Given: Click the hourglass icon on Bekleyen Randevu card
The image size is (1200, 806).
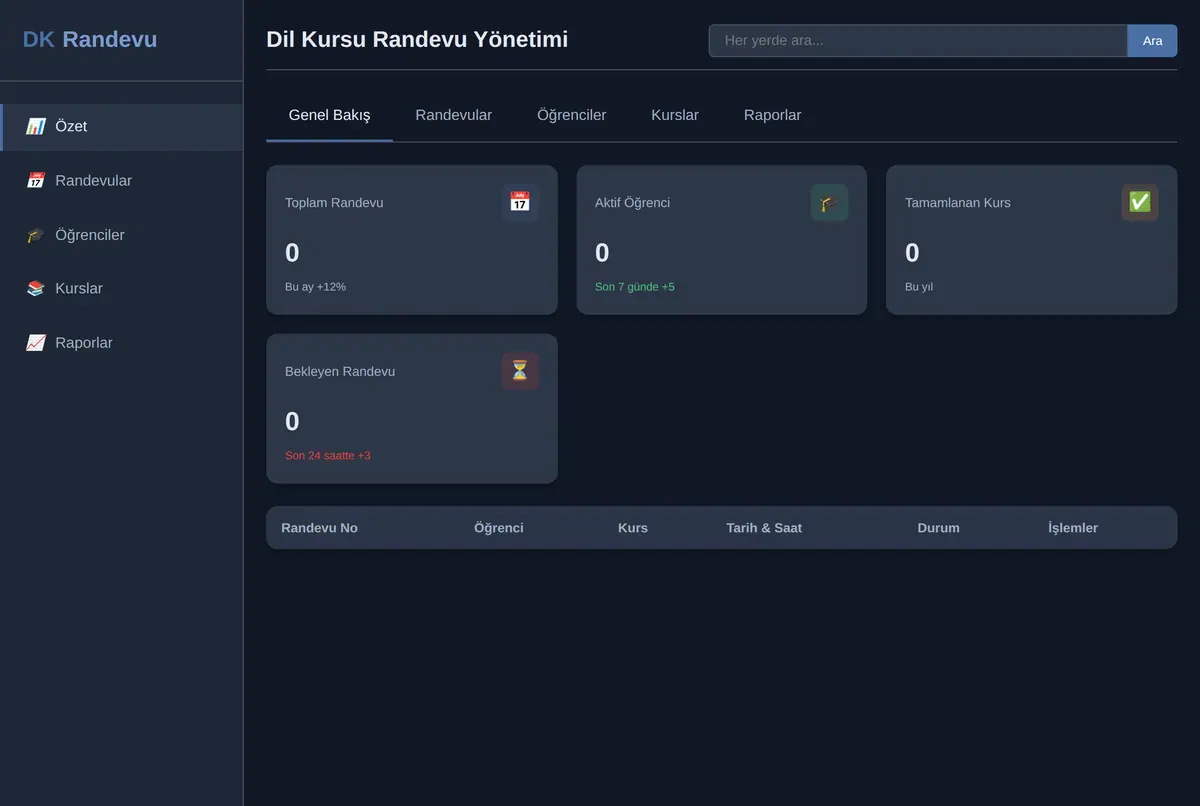Looking at the screenshot, I should [520, 371].
